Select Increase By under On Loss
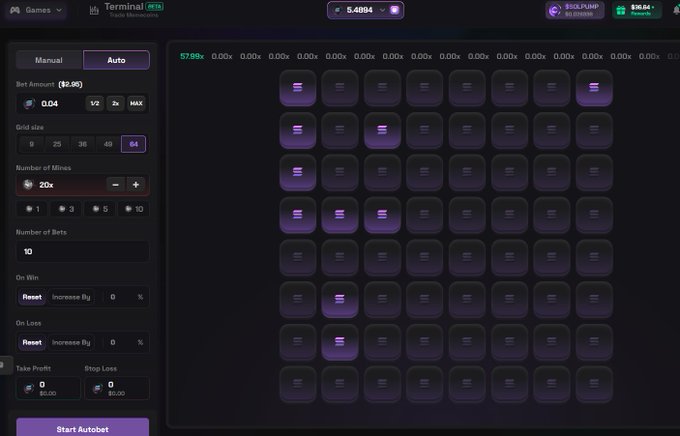 coord(71,343)
